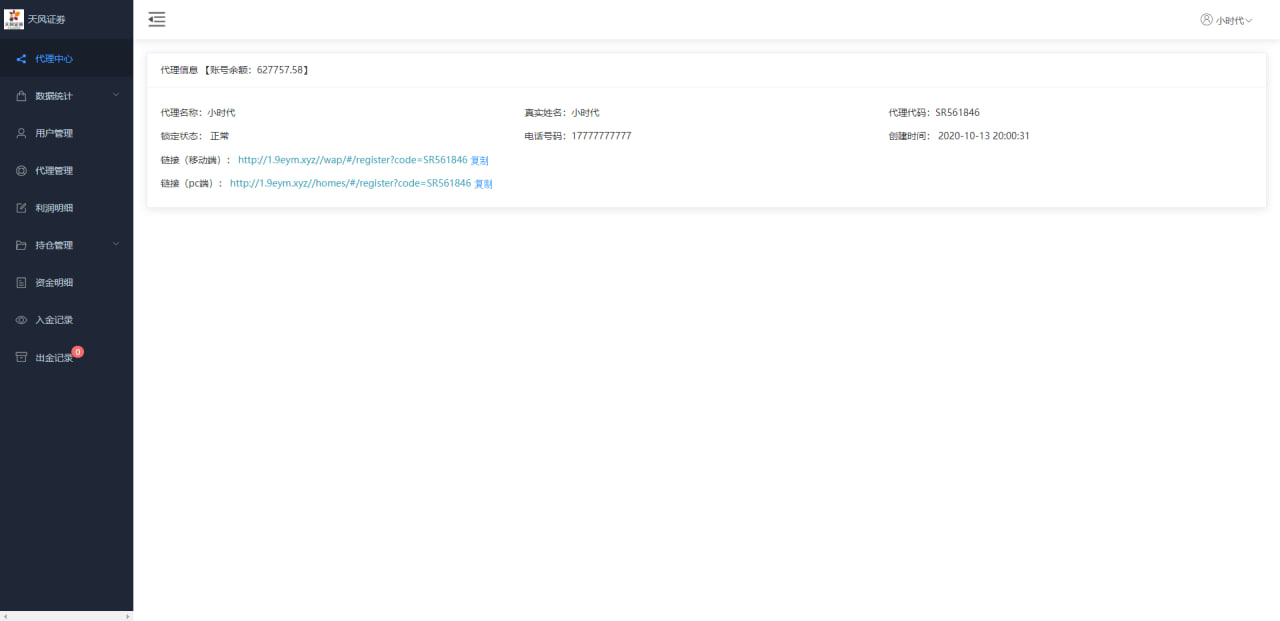Click the agent code SR561846
Image resolution: width=1280 pixels, height=621 pixels.
958,112
